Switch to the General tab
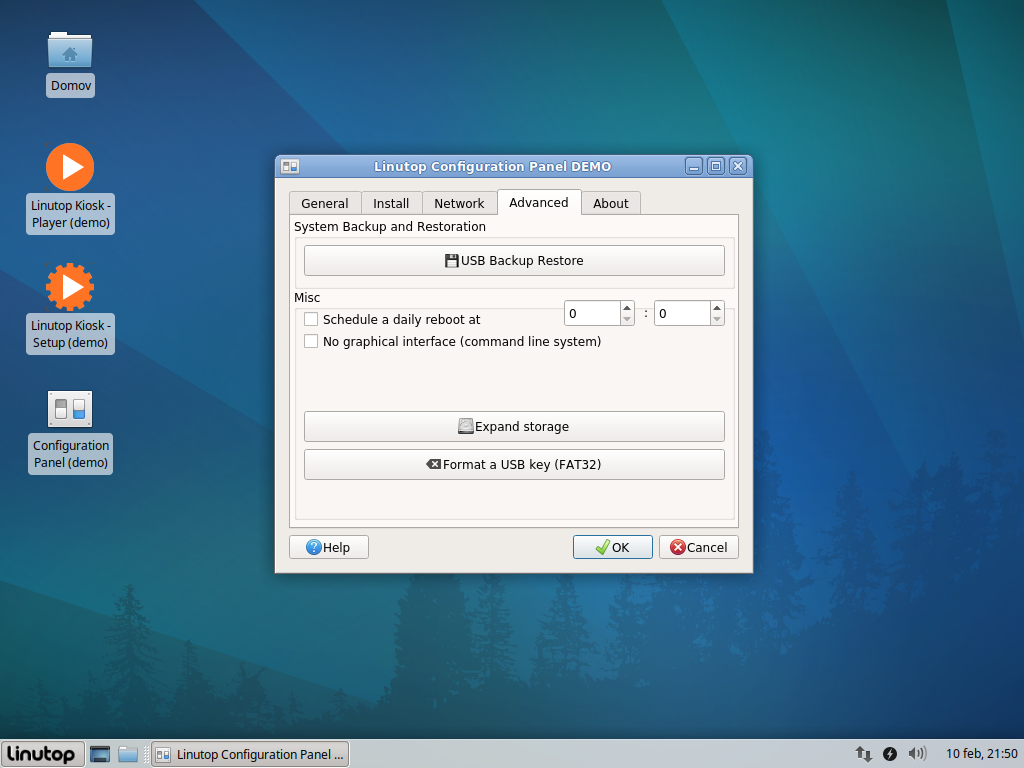 coord(325,203)
